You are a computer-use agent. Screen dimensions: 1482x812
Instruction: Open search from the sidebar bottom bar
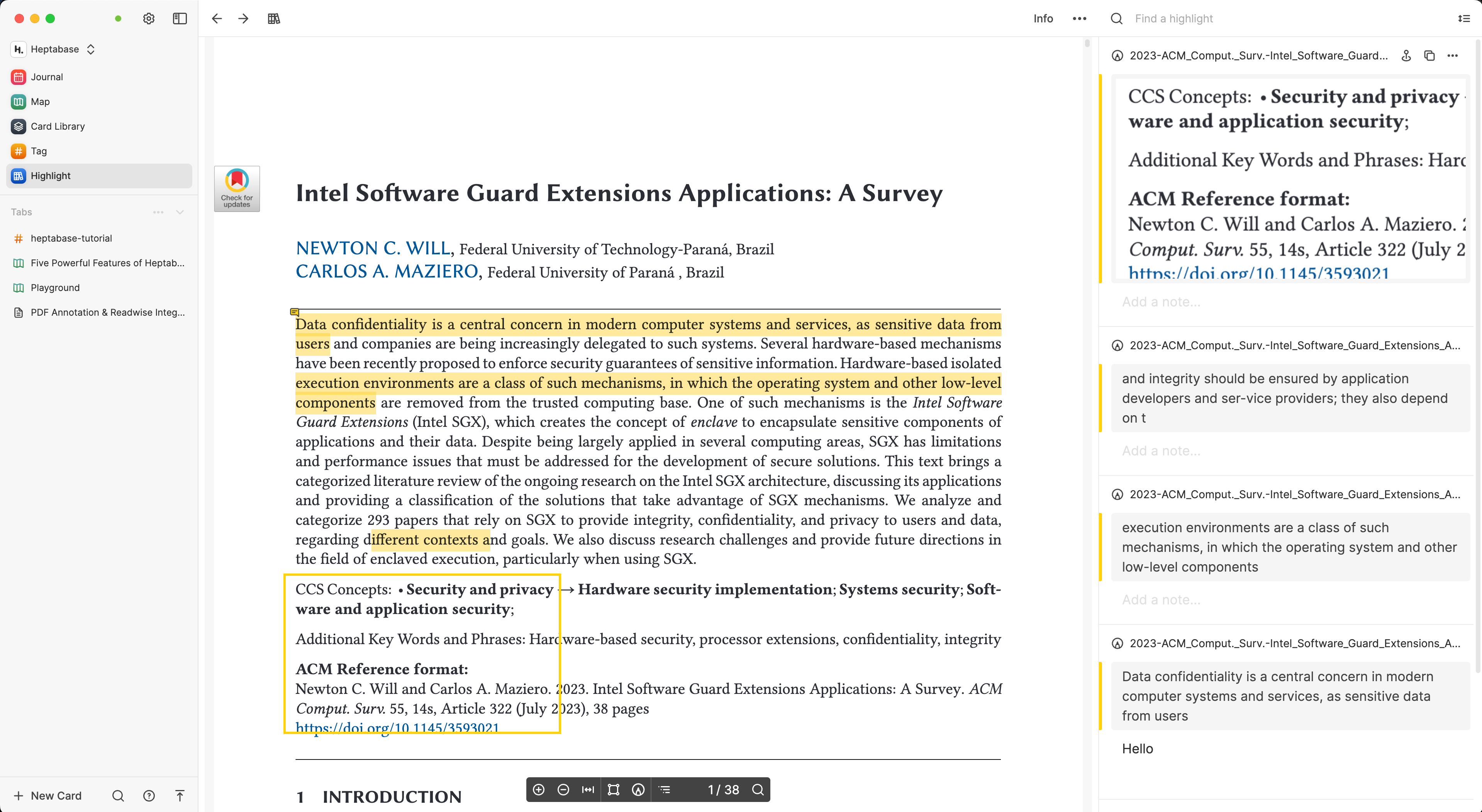coord(118,795)
